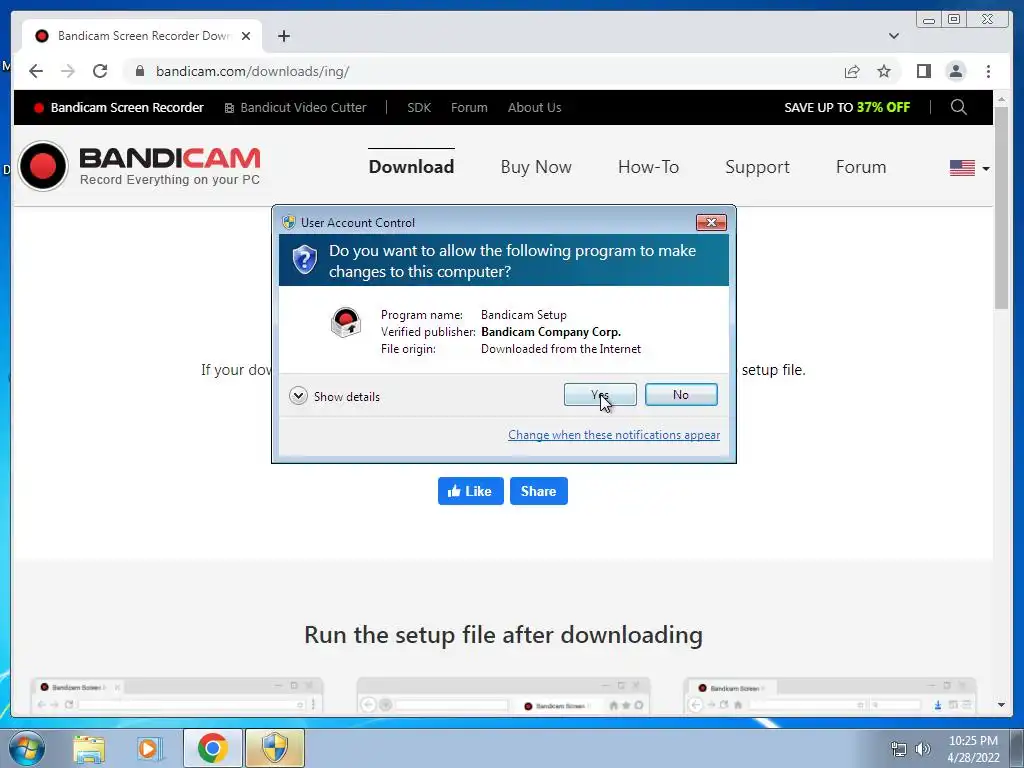Open Forum in the black top bar
The width and height of the screenshot is (1024, 768).
(469, 108)
